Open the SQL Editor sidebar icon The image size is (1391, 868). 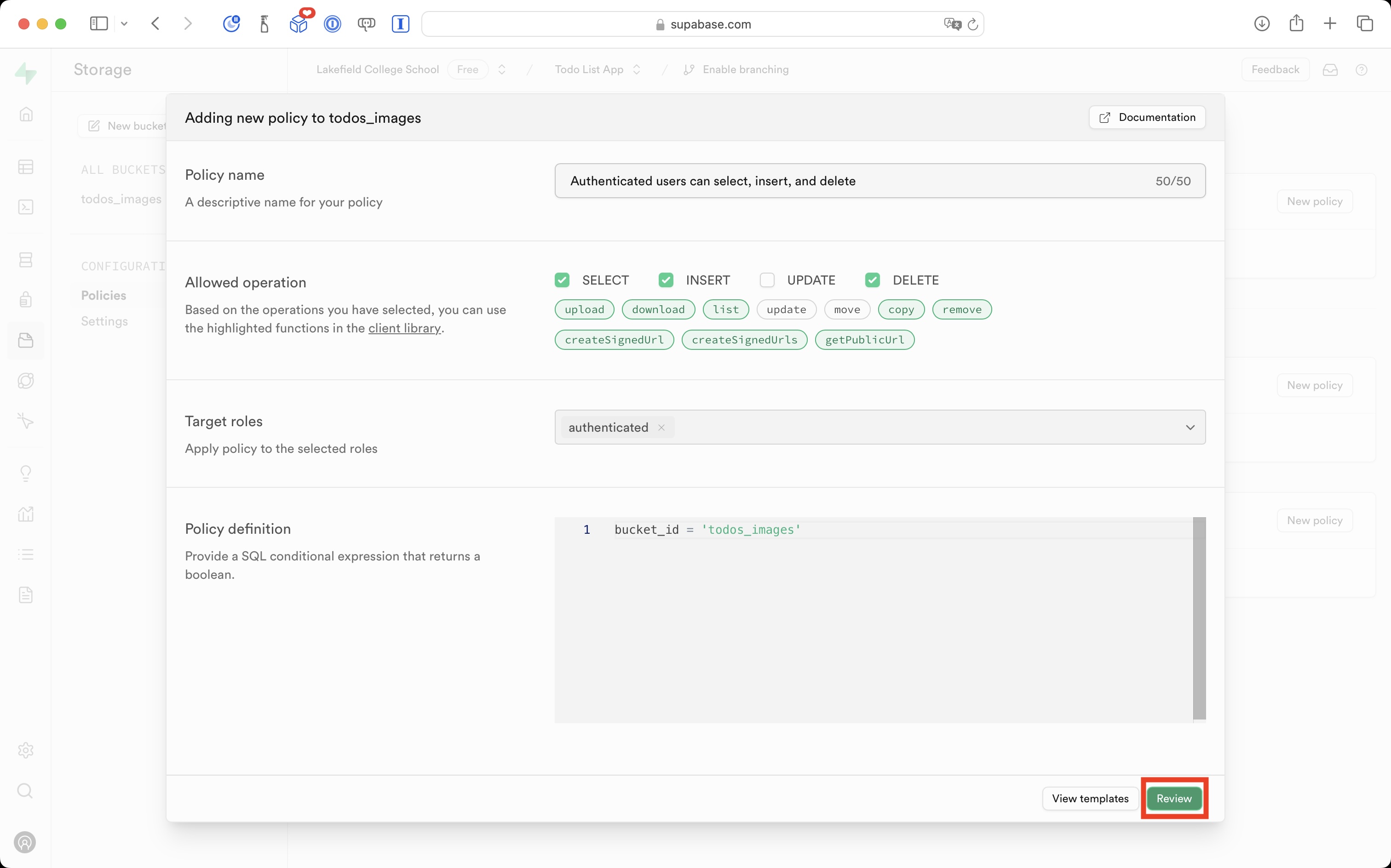pos(26,207)
